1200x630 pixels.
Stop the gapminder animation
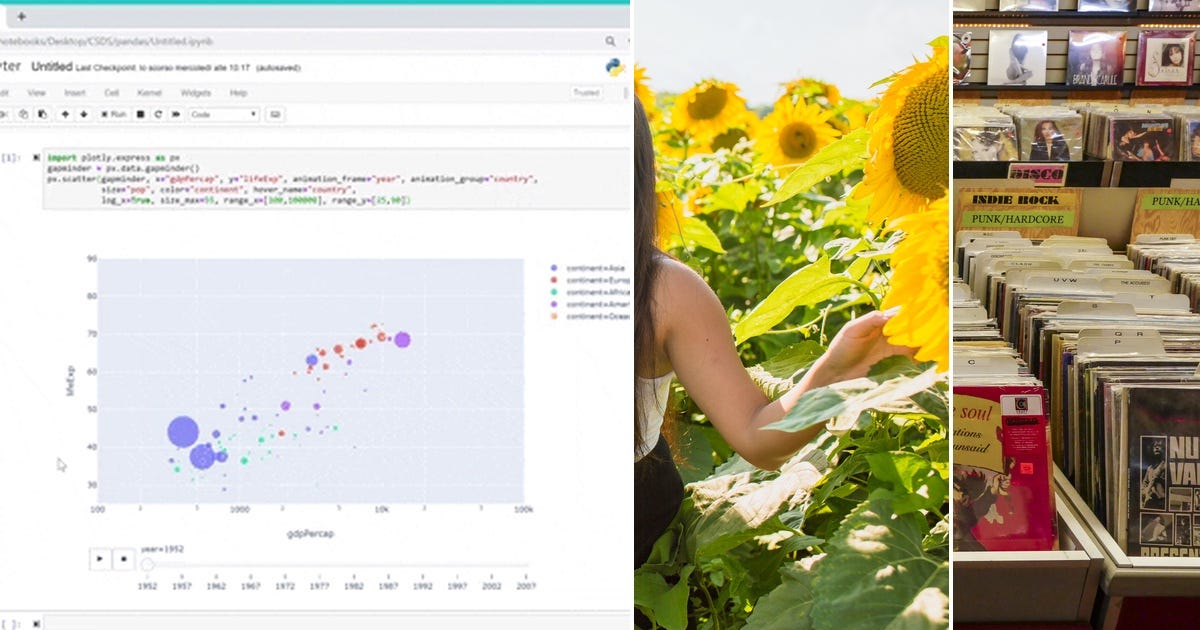click(123, 559)
